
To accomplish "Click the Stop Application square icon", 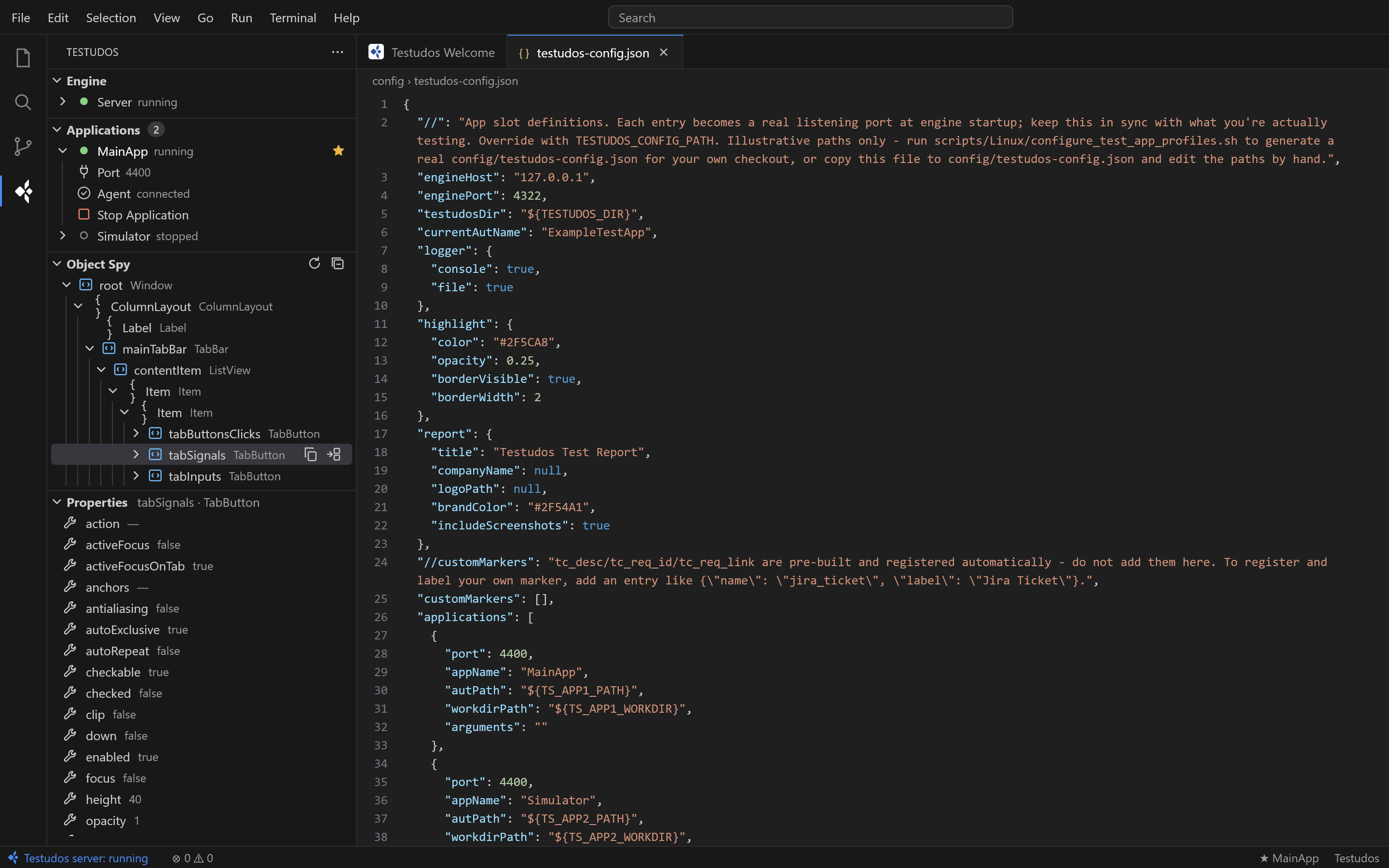I will tap(84, 214).
